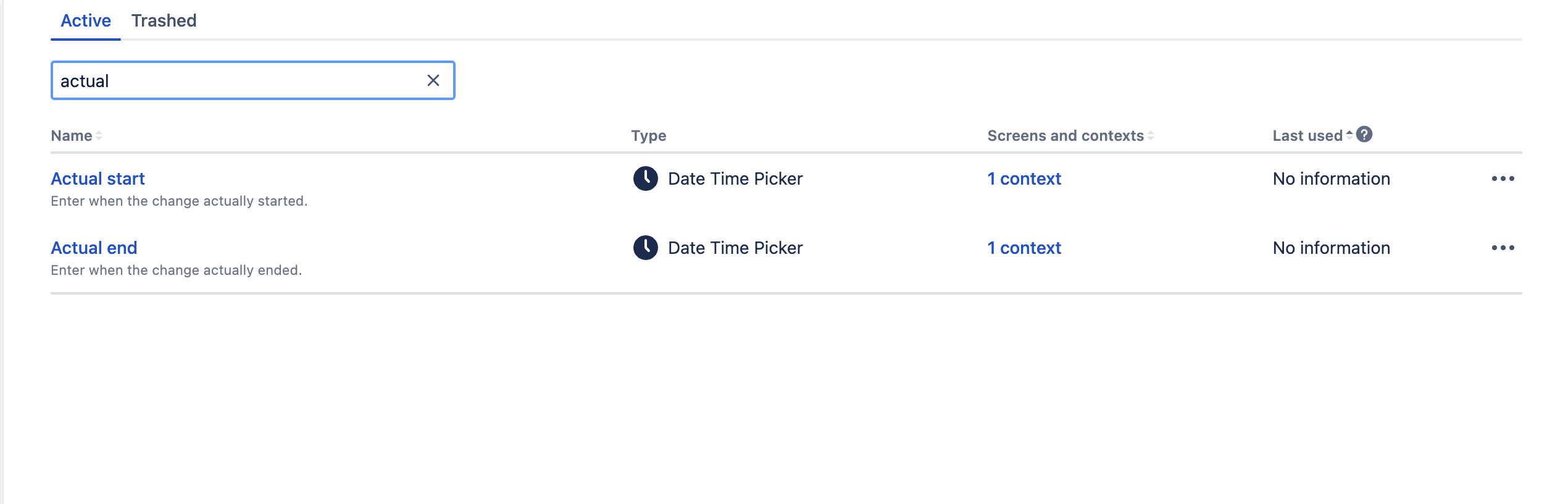Viewport: 1568px width, 504px height.
Task: Click description 'Enter when the change actually started'
Action: (x=179, y=201)
